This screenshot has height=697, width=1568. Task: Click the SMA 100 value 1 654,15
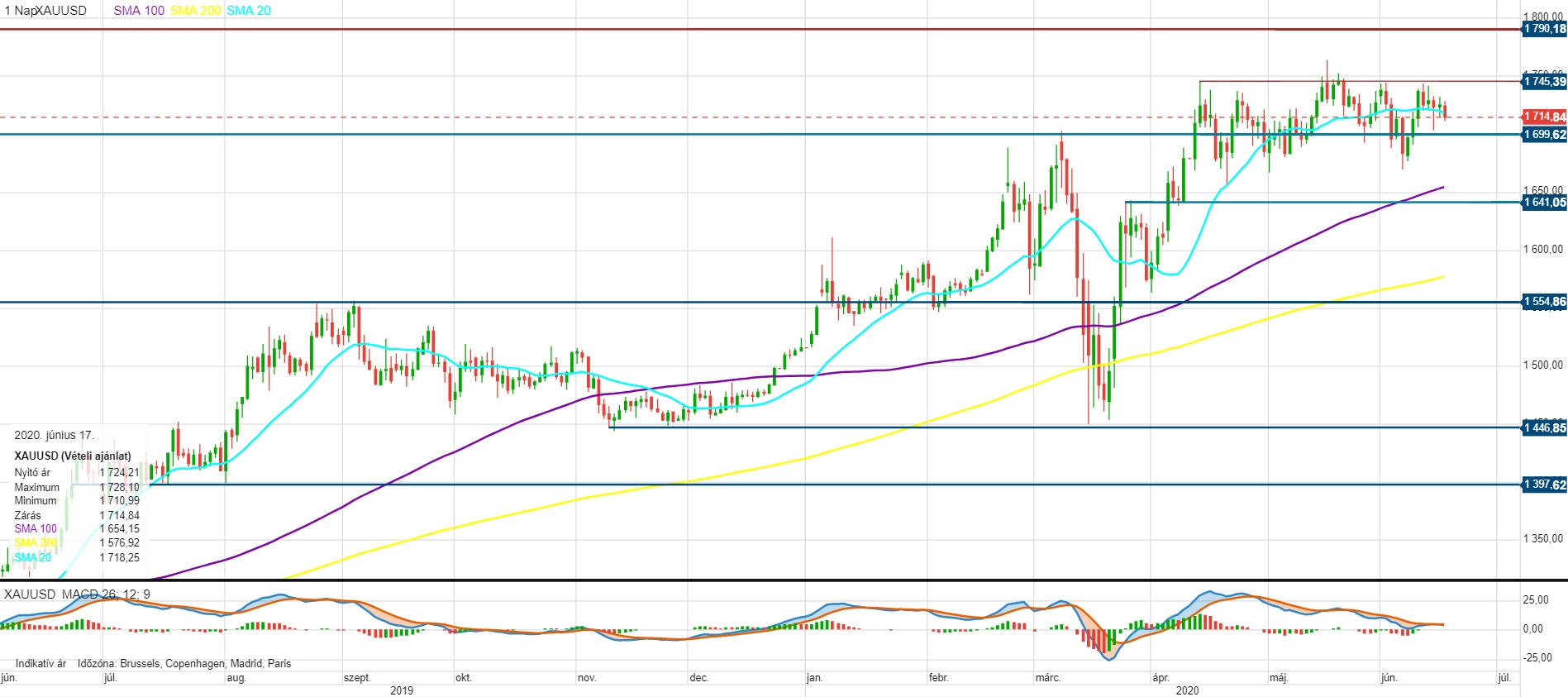pyautogui.click(x=120, y=529)
